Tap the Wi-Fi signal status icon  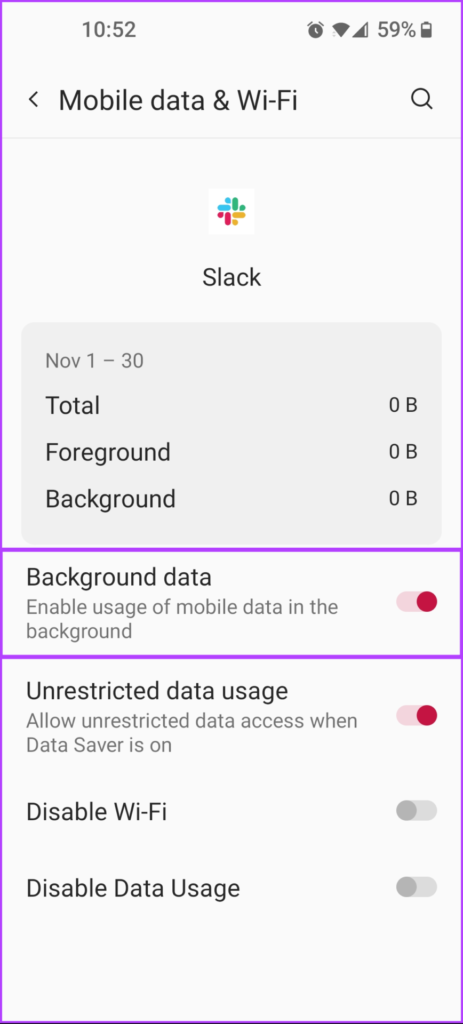[340, 30]
